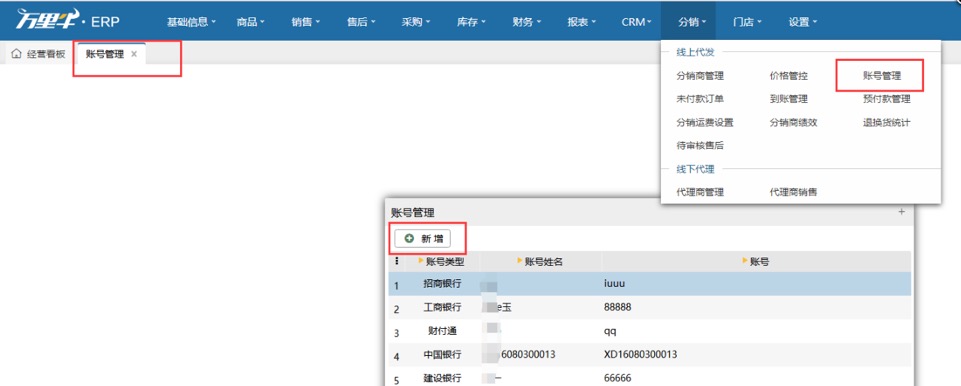This screenshot has height=386, width=961.
Task: Open 价格管控 menu entry
Action: tap(789, 76)
